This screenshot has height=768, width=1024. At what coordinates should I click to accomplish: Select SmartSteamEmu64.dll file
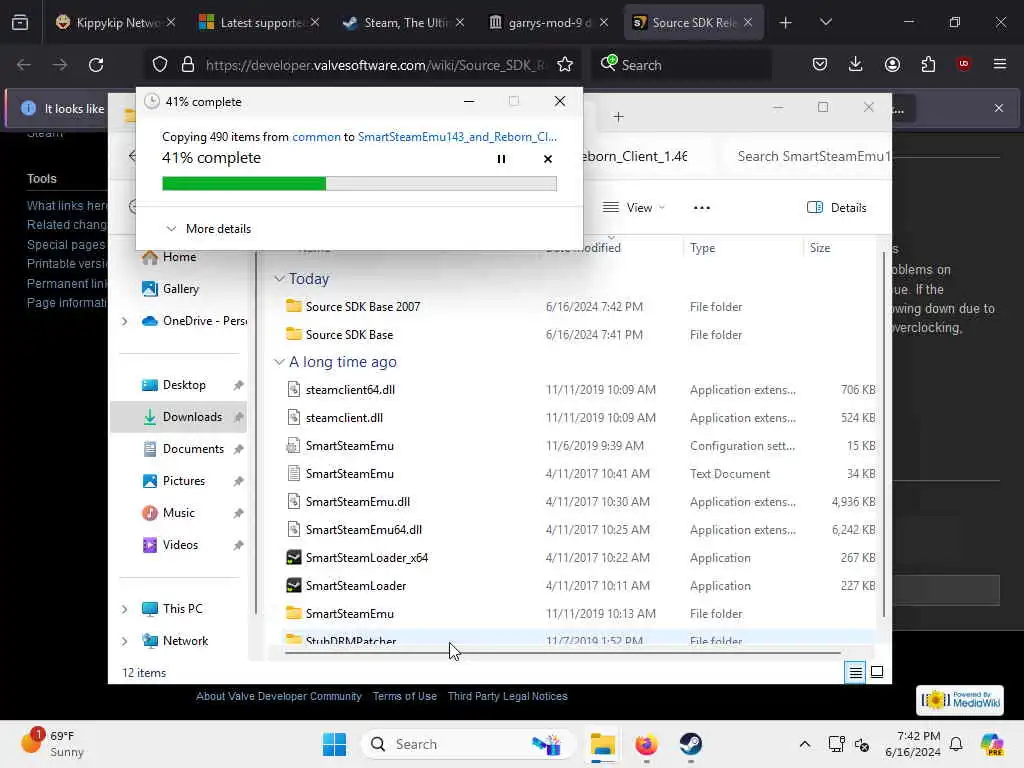coord(363,530)
